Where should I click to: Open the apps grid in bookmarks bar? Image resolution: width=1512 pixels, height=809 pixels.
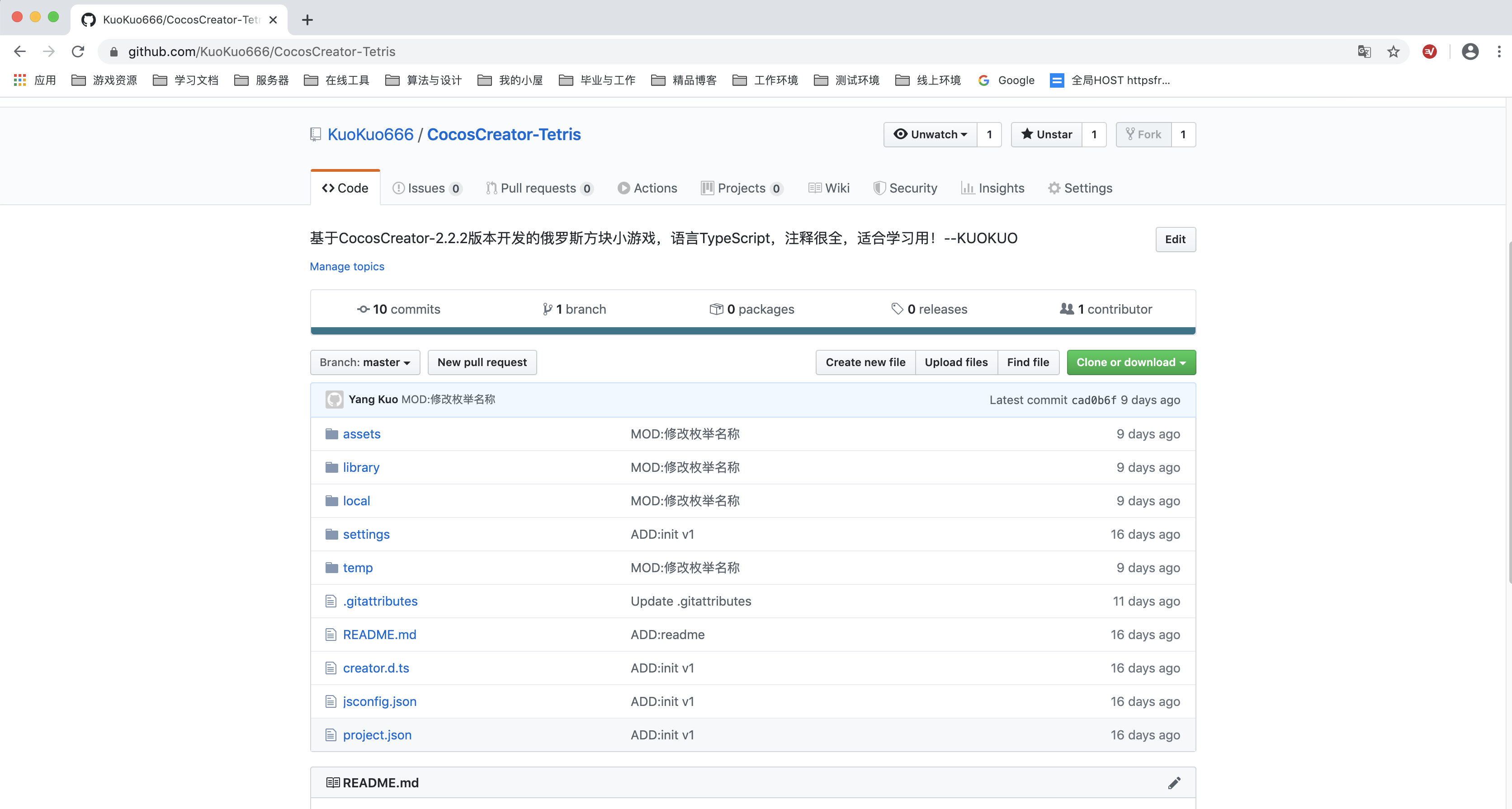click(20, 80)
